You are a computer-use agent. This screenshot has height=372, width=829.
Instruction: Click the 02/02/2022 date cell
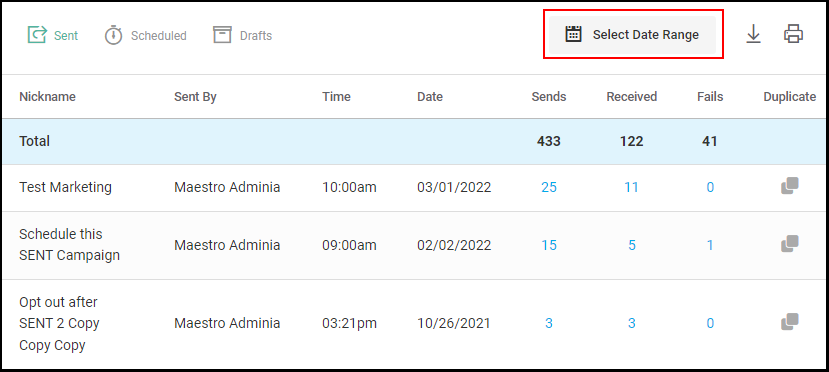pyautogui.click(x=454, y=245)
